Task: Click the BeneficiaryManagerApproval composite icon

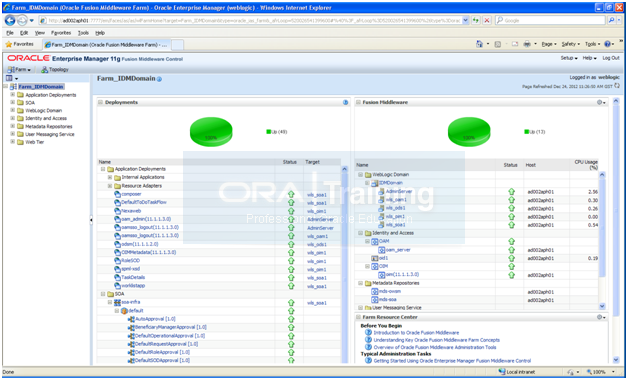Action: pyautogui.click(x=131, y=328)
